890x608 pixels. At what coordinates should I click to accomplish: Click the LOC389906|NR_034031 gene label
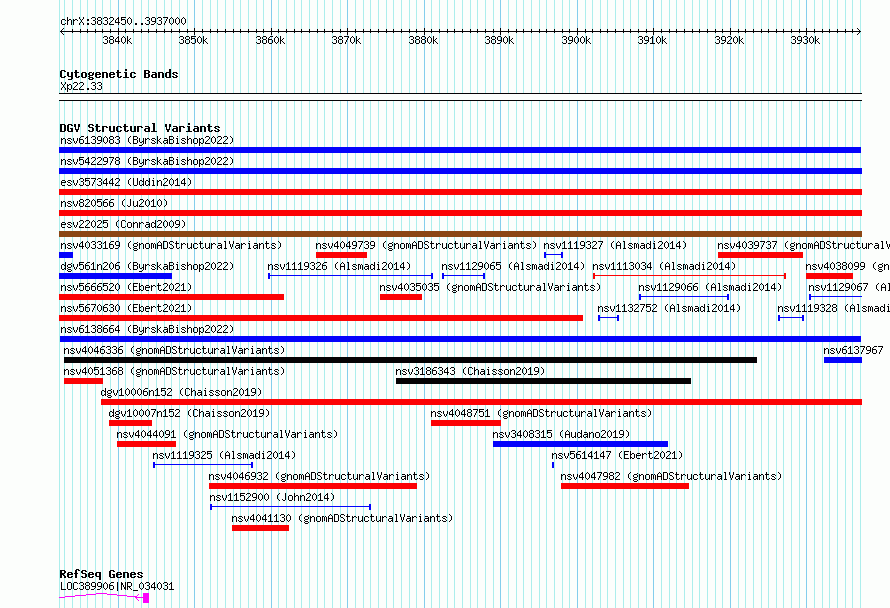click(117, 586)
